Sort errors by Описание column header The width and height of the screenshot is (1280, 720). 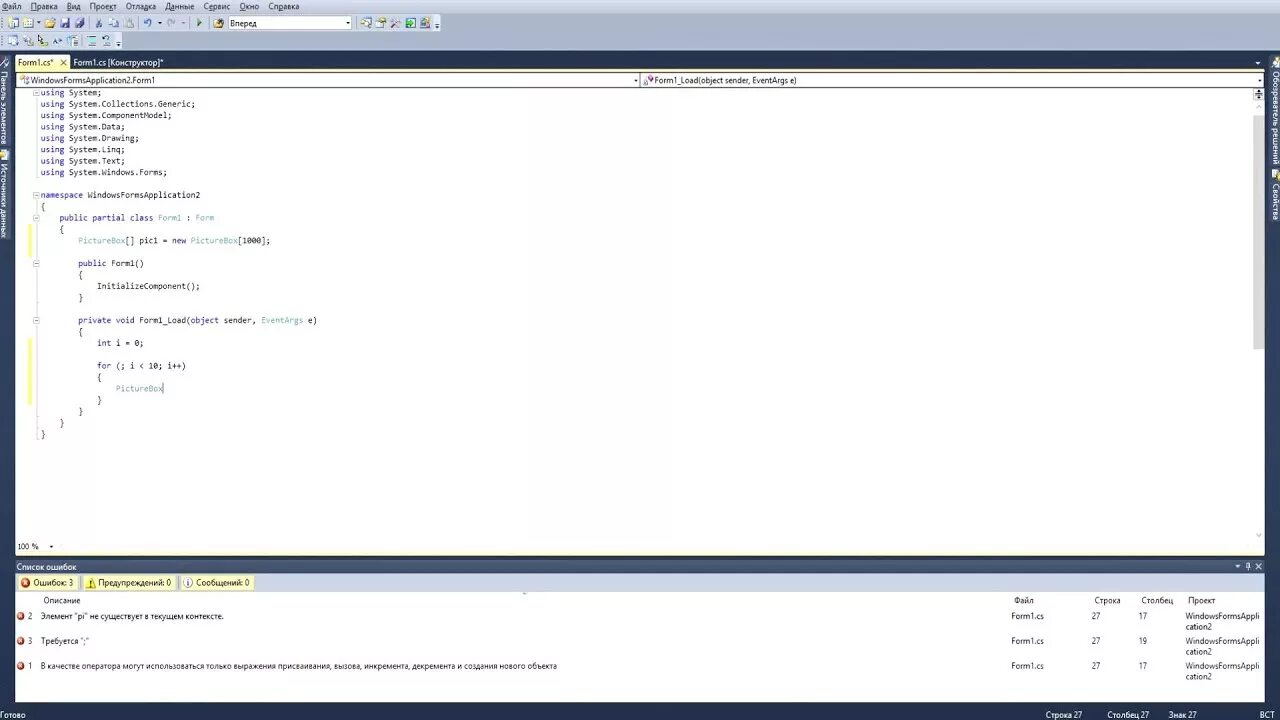coord(62,600)
